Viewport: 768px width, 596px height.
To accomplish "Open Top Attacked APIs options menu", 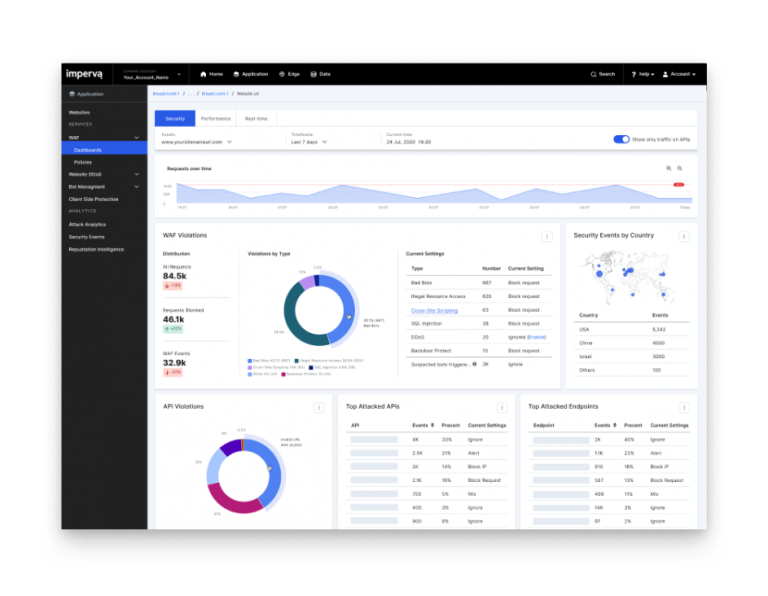I will [x=502, y=407].
